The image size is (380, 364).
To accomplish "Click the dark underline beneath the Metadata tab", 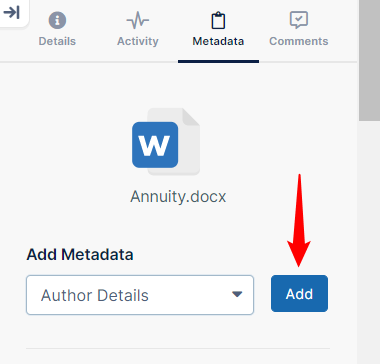I will click(218, 61).
